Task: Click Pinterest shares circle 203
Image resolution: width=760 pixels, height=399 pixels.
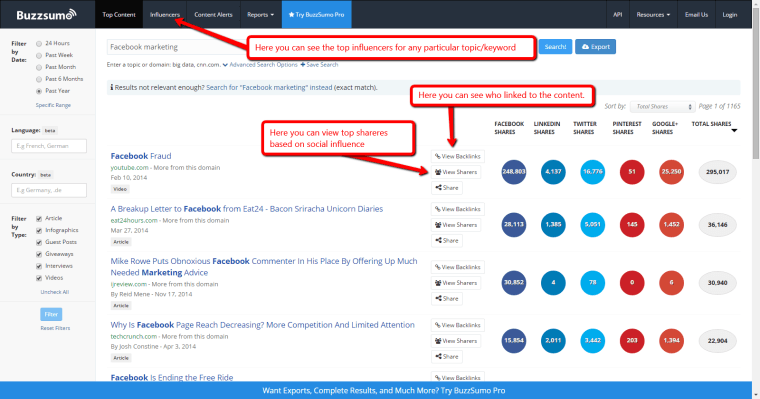Action: coord(632,341)
